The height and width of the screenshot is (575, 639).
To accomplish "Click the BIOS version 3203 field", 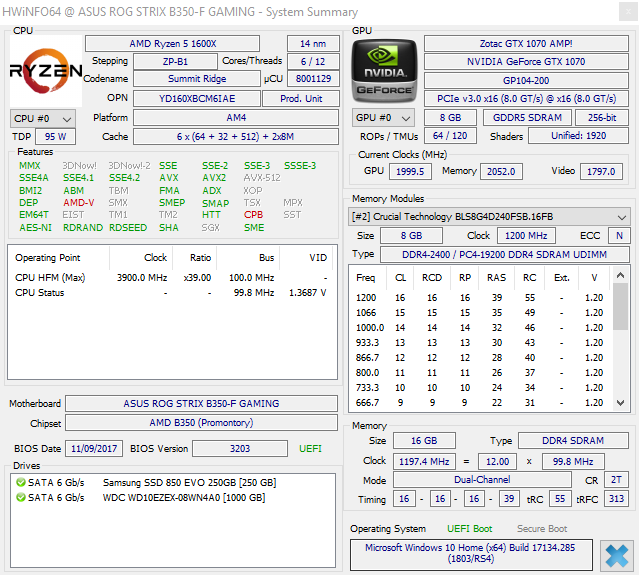I will tap(240, 449).
